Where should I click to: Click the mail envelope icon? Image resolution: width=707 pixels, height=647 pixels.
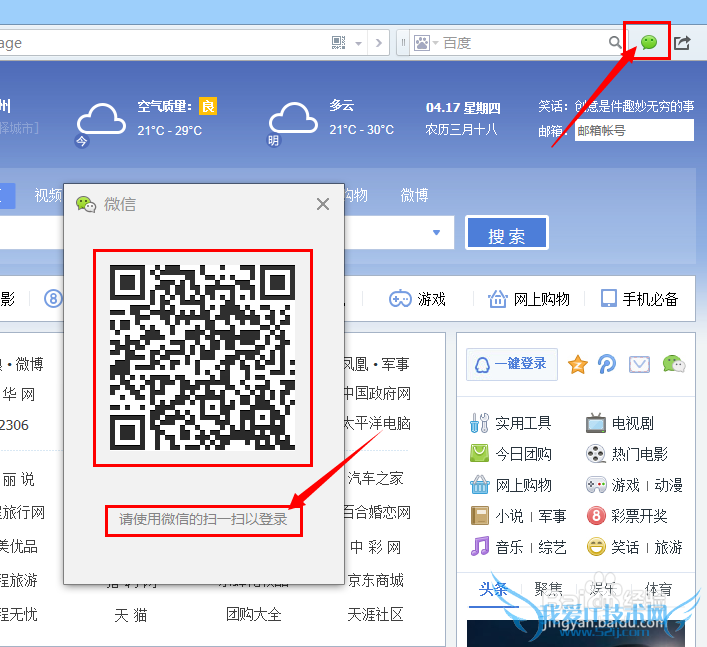(x=639, y=364)
